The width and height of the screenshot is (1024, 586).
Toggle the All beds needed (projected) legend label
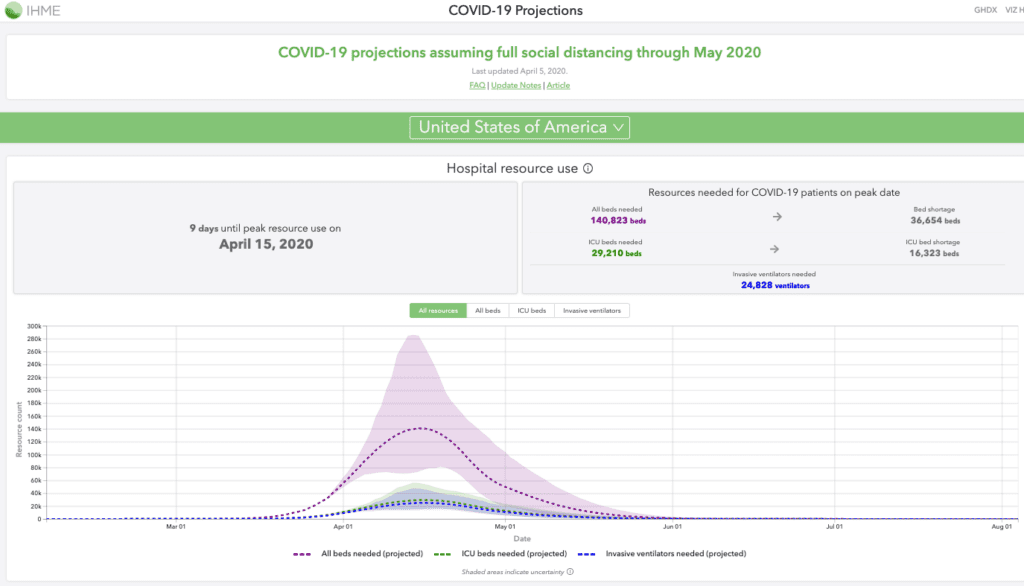click(372, 553)
